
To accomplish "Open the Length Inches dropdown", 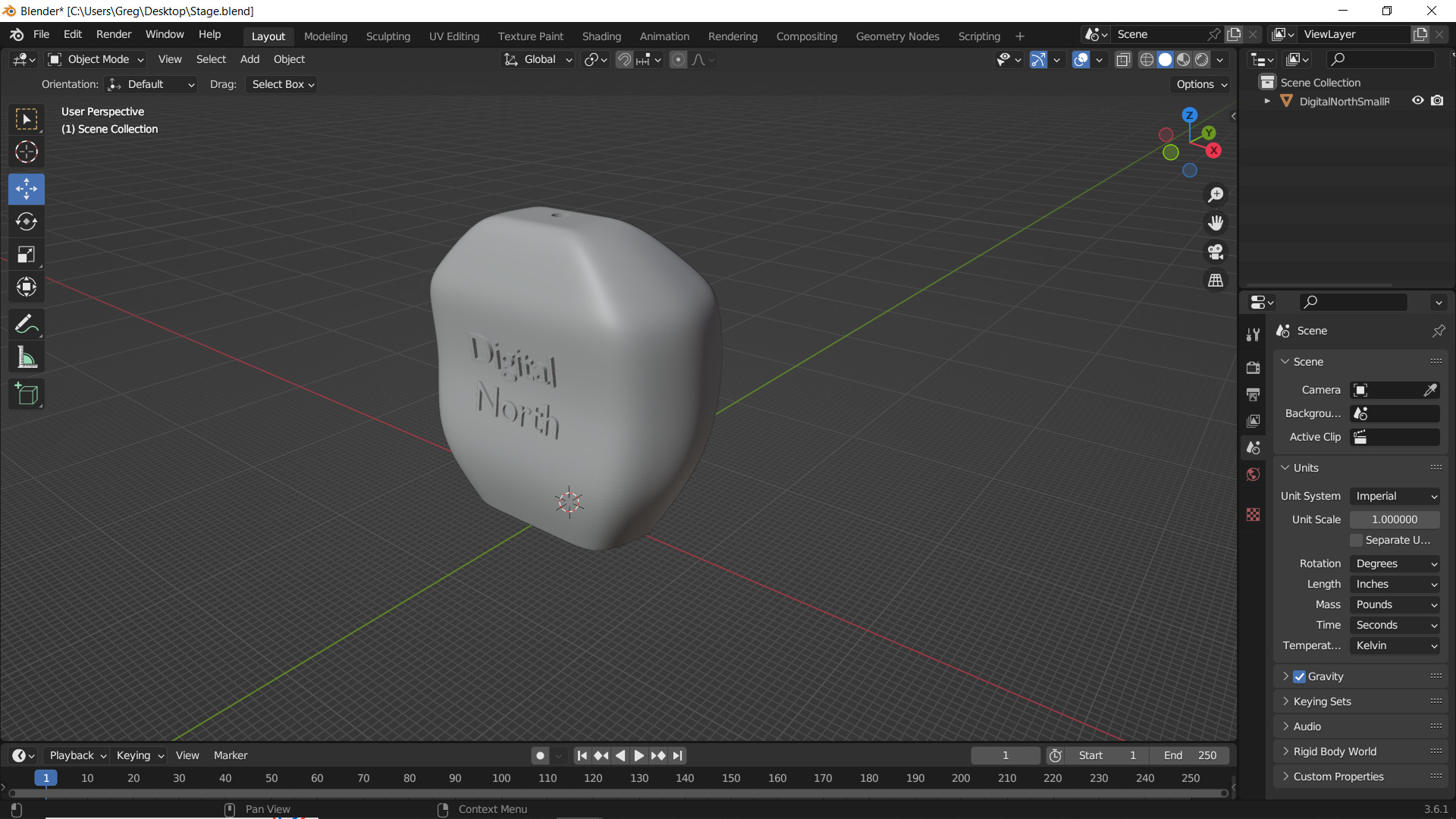I will point(1395,584).
